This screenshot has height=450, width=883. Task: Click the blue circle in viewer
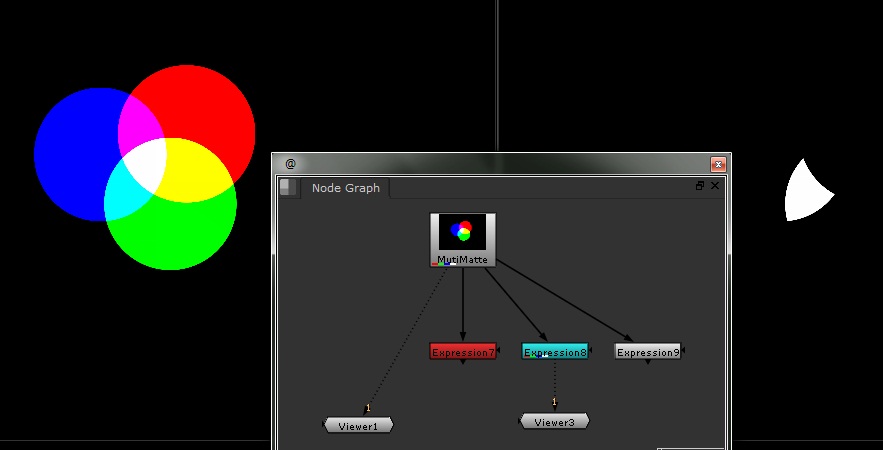pyautogui.click(x=70, y=150)
